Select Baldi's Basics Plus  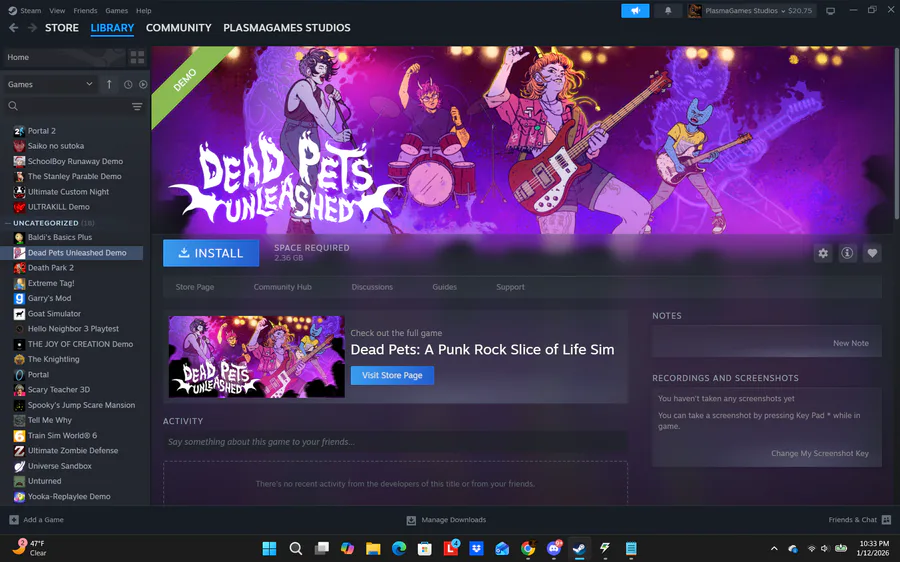pos(60,237)
